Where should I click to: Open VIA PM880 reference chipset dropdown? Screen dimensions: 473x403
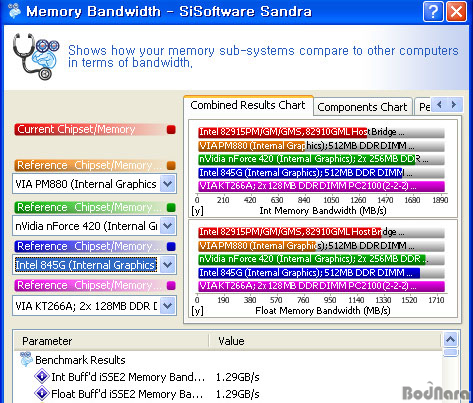point(167,184)
